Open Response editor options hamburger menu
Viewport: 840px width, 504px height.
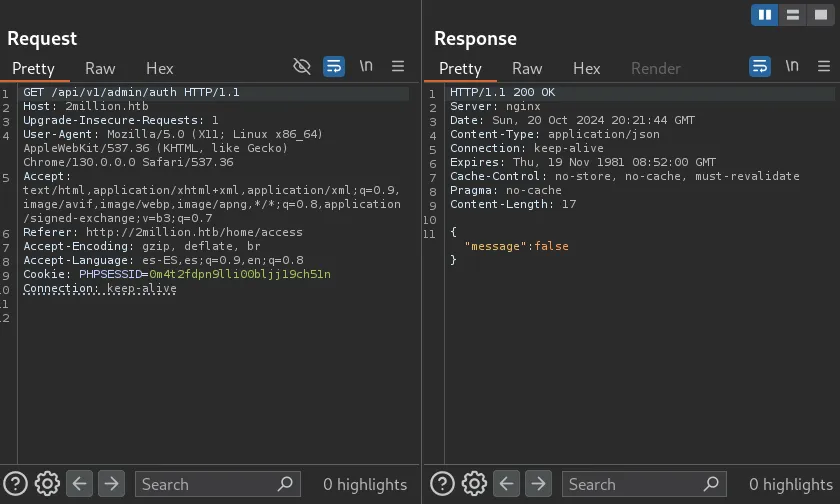(824, 67)
